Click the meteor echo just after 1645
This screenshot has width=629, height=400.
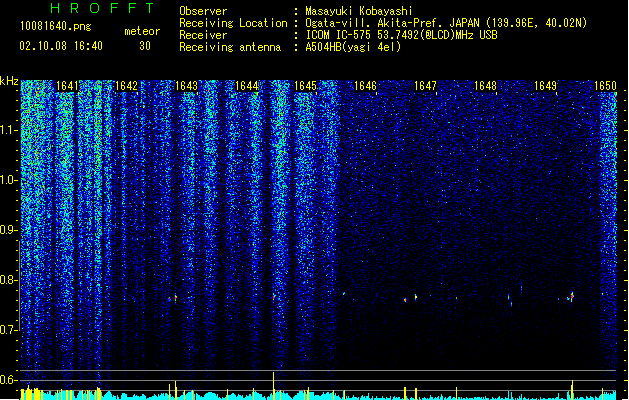[x=344, y=294]
